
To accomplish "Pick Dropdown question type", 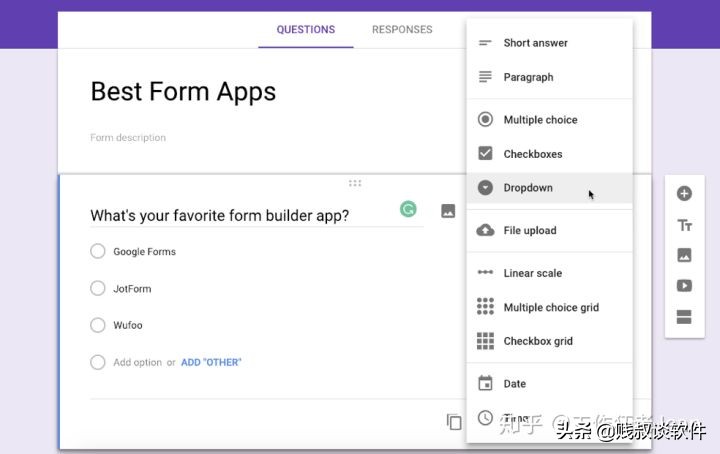I will 549,188.
